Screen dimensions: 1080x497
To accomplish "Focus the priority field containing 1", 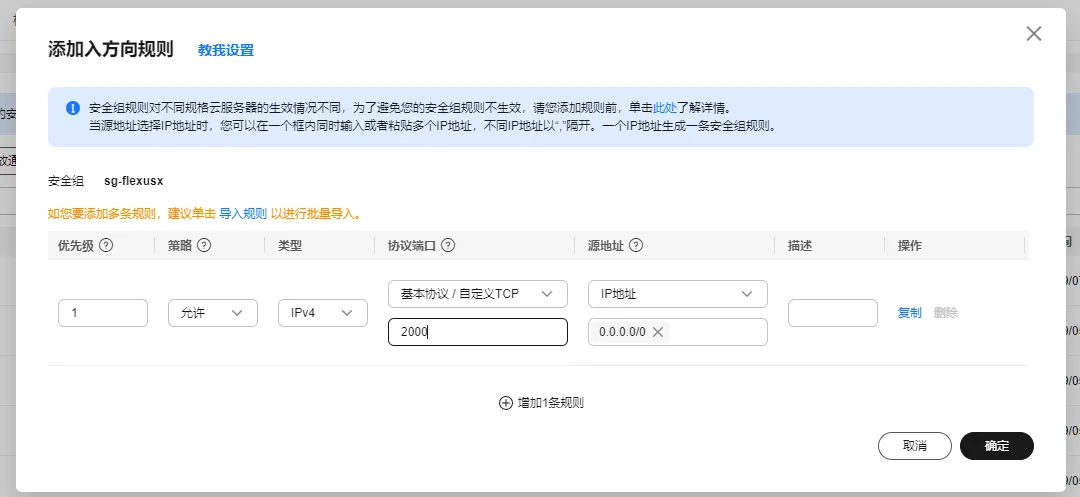I will [103, 313].
